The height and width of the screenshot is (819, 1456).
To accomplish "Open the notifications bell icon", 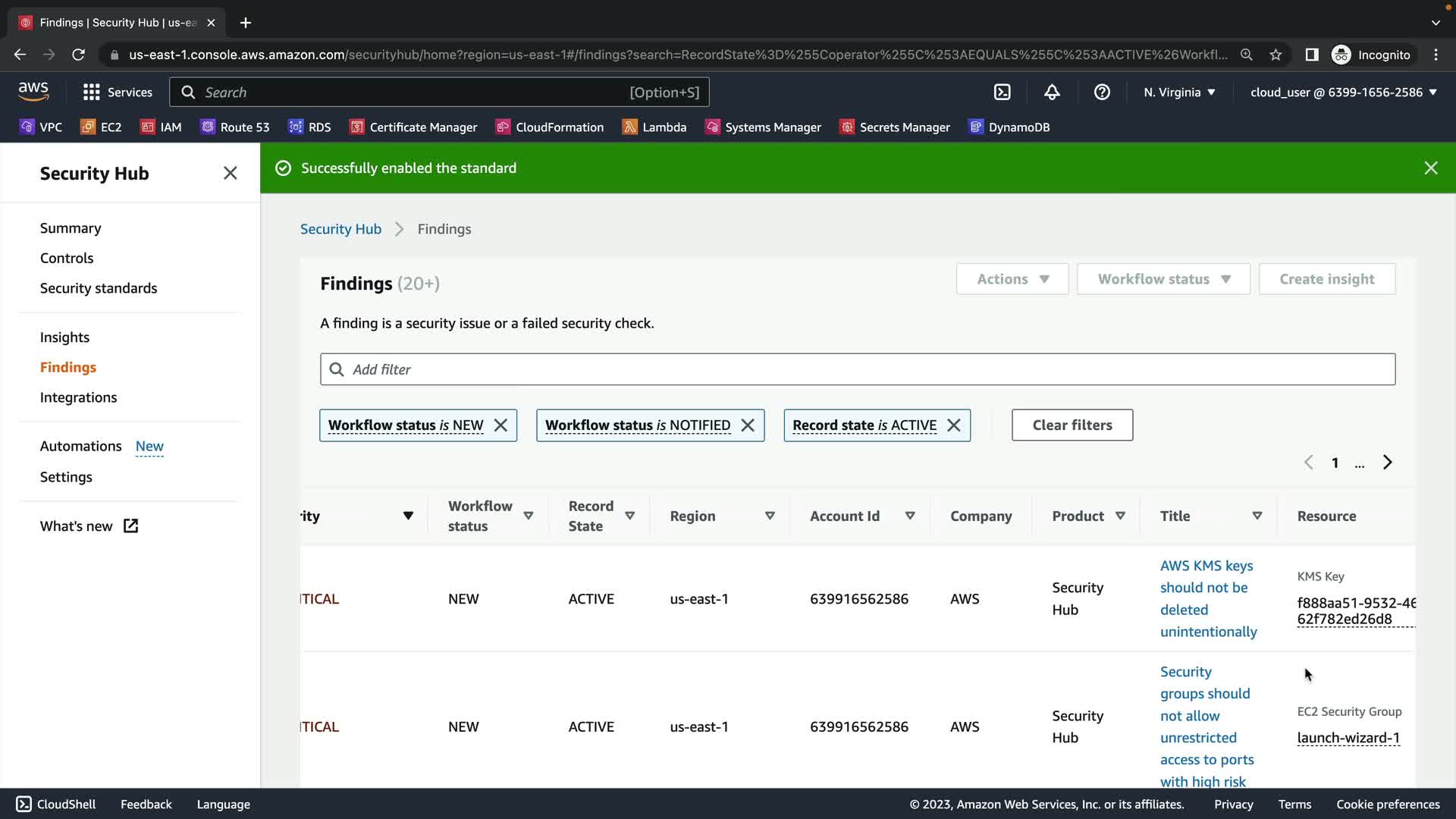I will click(x=1052, y=92).
